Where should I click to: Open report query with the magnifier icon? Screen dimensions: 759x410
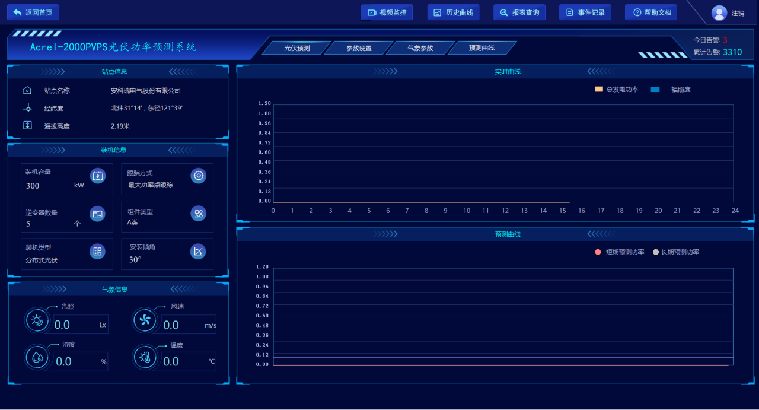tap(519, 12)
